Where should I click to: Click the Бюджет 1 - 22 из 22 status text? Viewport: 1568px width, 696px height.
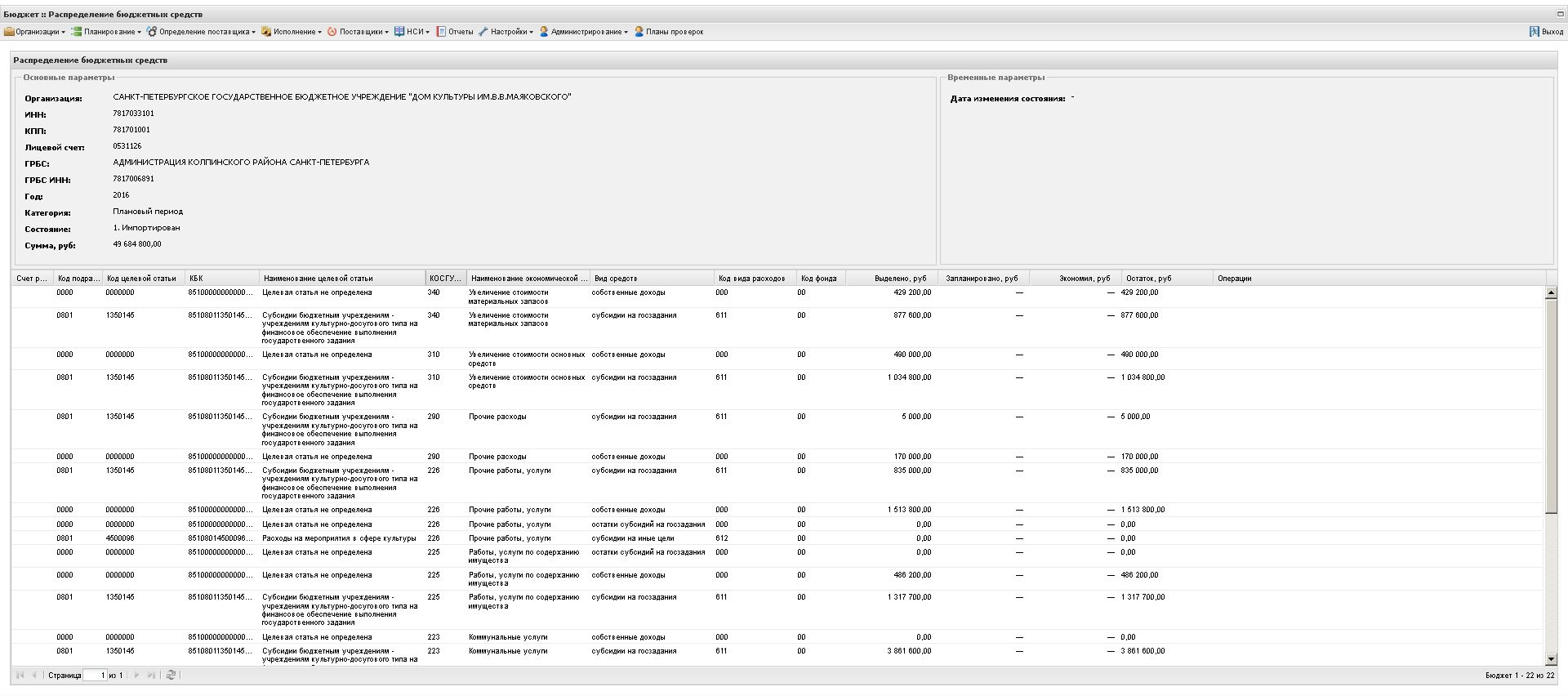point(1520,676)
